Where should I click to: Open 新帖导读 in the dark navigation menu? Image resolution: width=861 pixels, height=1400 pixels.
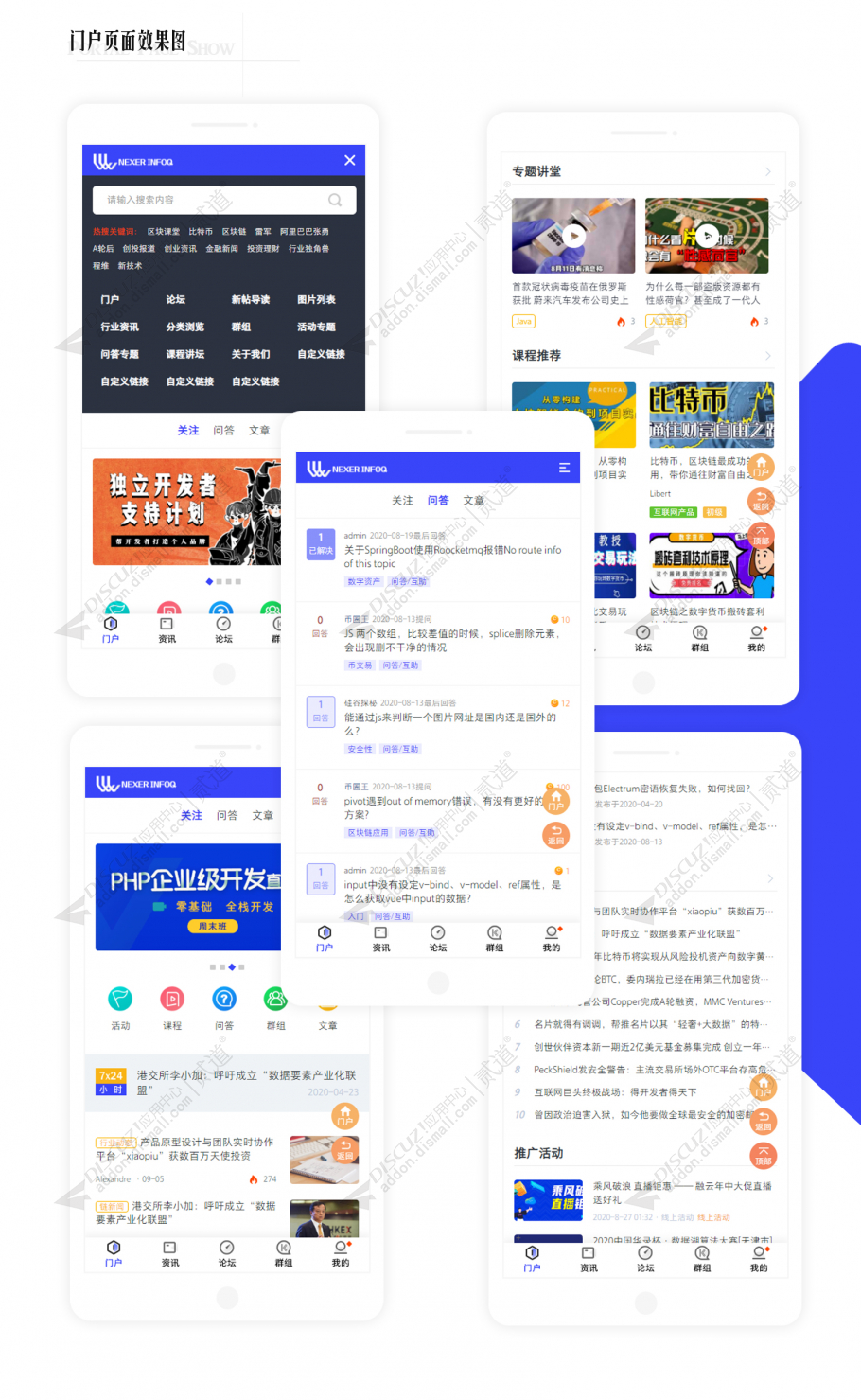point(251,299)
